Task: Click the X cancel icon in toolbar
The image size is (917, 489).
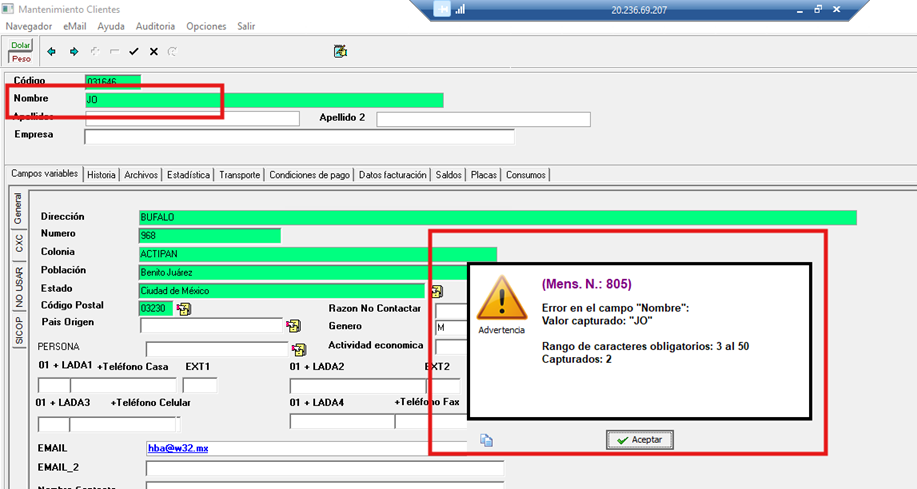Action: (x=153, y=51)
